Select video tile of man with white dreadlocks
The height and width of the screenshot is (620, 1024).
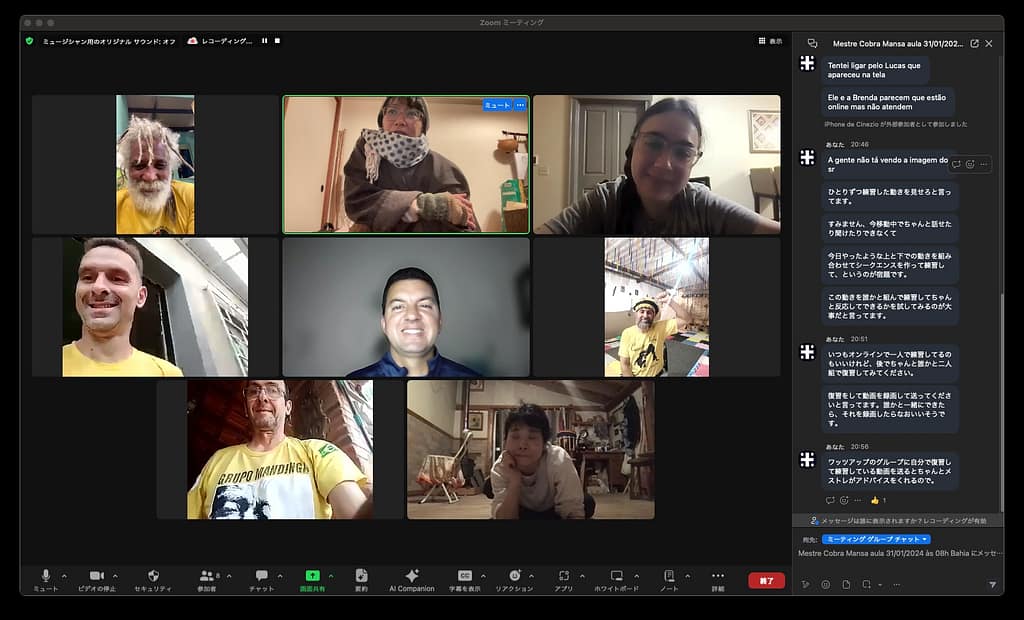[155, 165]
